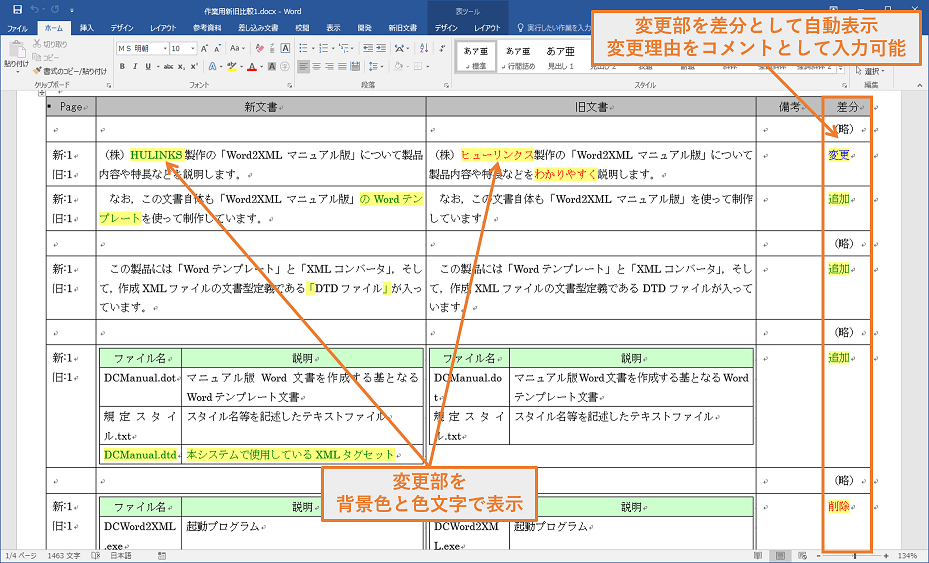The image size is (929, 563).
Task: Switch to the 参考資料 (References) tab
Action: tap(207, 28)
